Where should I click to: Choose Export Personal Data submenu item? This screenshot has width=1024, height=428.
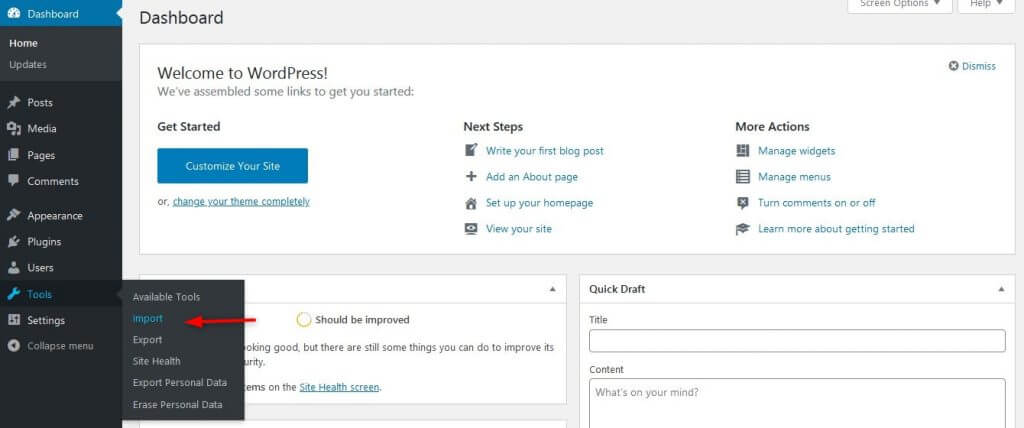pos(180,382)
